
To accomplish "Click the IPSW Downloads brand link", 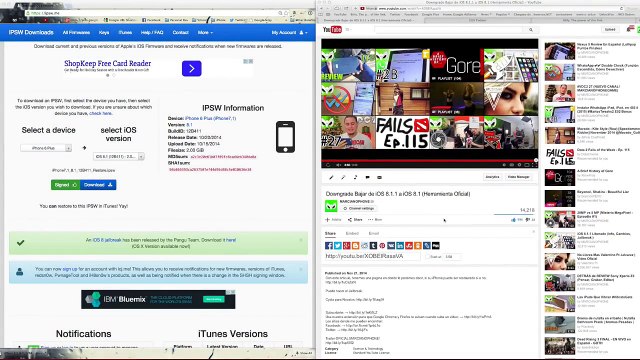I will pyautogui.click(x=31, y=32).
